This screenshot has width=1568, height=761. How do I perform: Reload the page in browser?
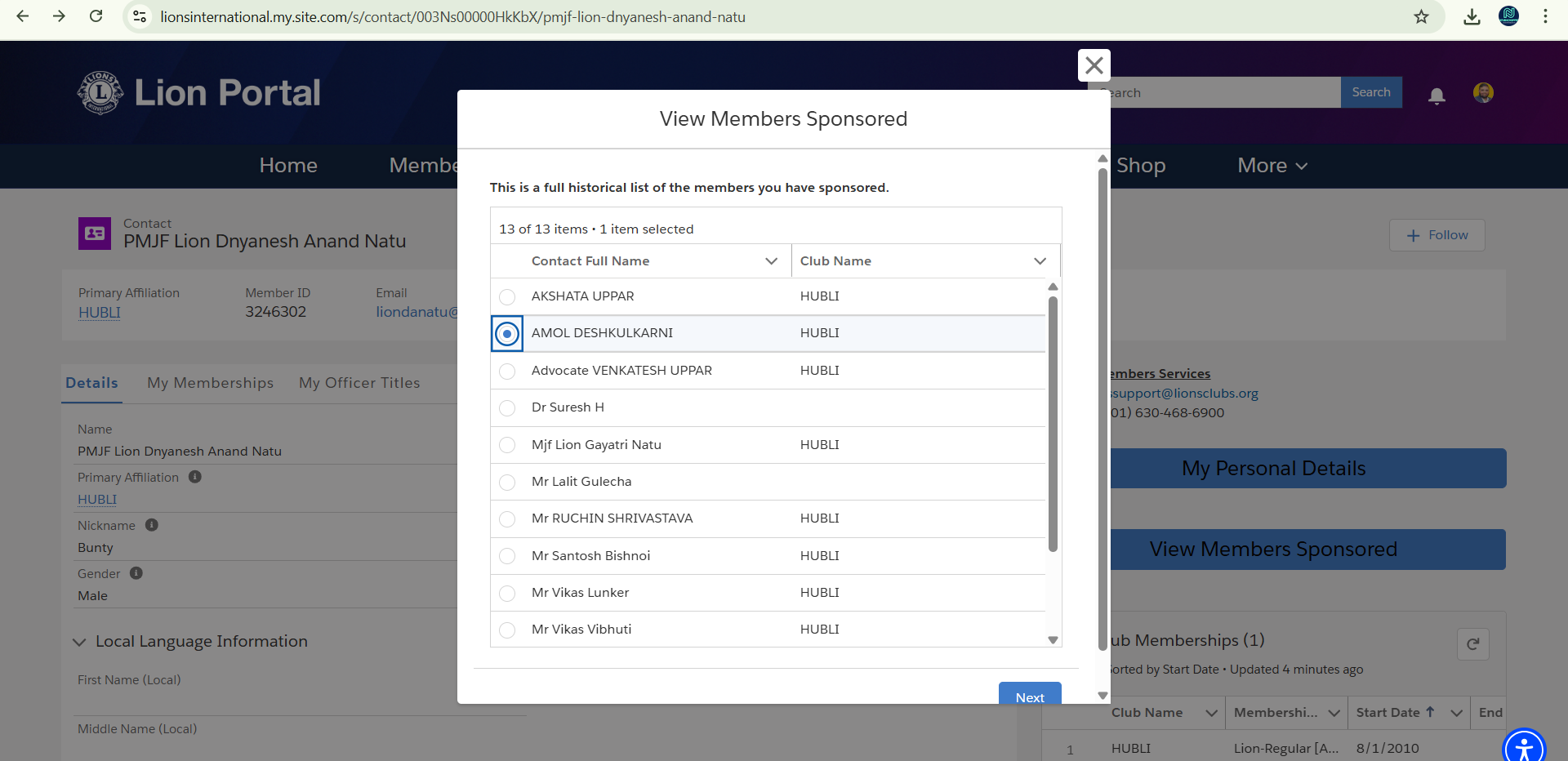coord(96,16)
